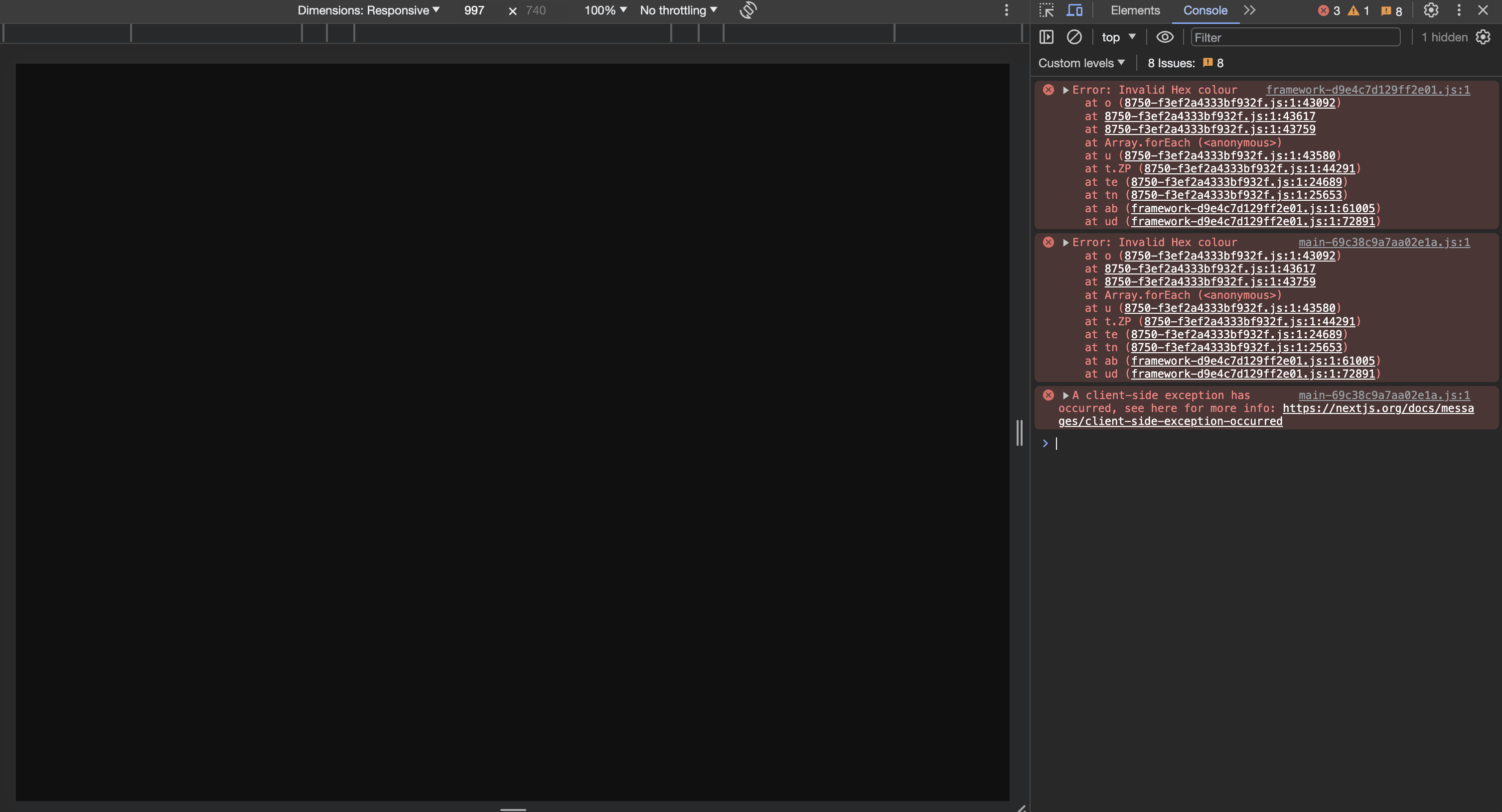Viewport: 1502px width, 812px height.
Task: Click the rotate viewport icon
Action: click(747, 10)
